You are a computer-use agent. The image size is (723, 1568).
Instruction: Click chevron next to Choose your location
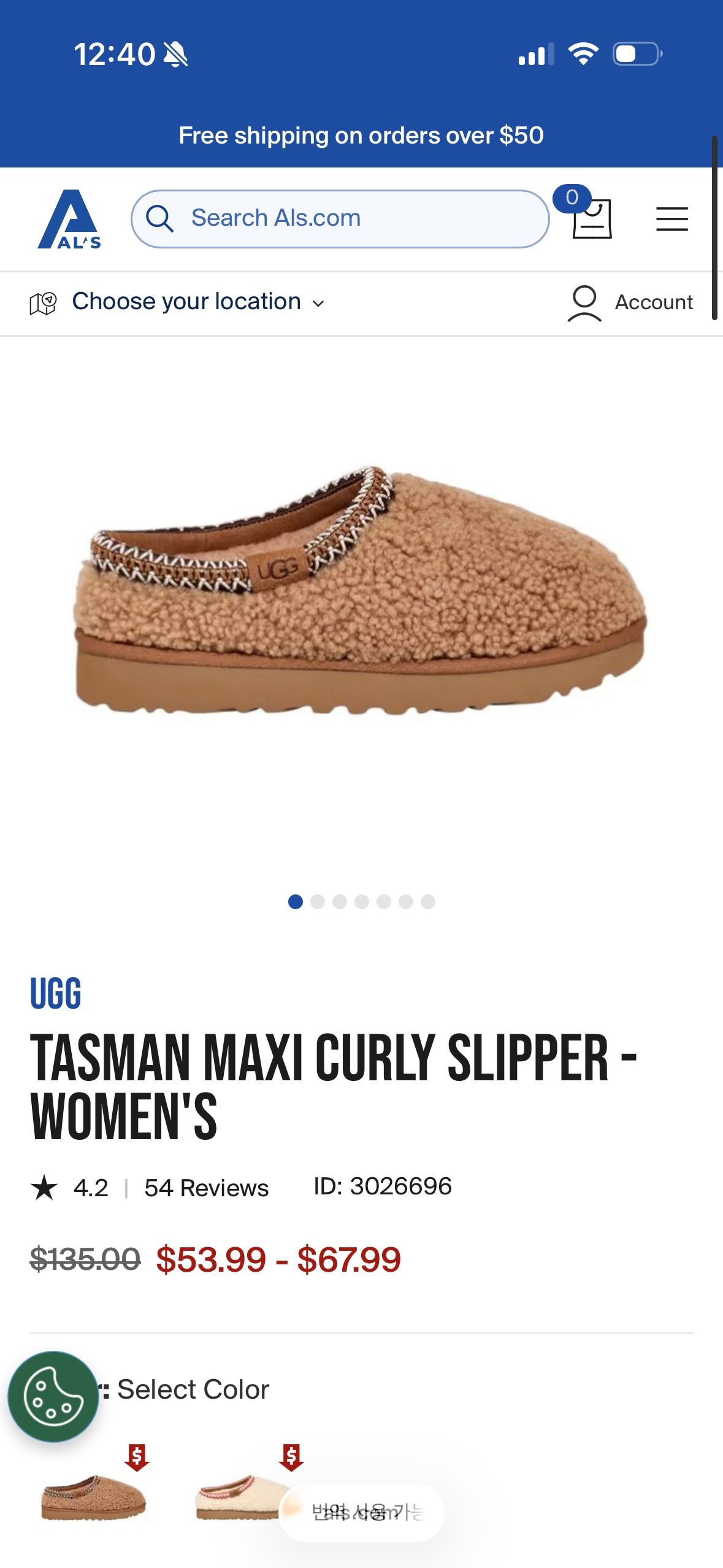click(x=318, y=303)
